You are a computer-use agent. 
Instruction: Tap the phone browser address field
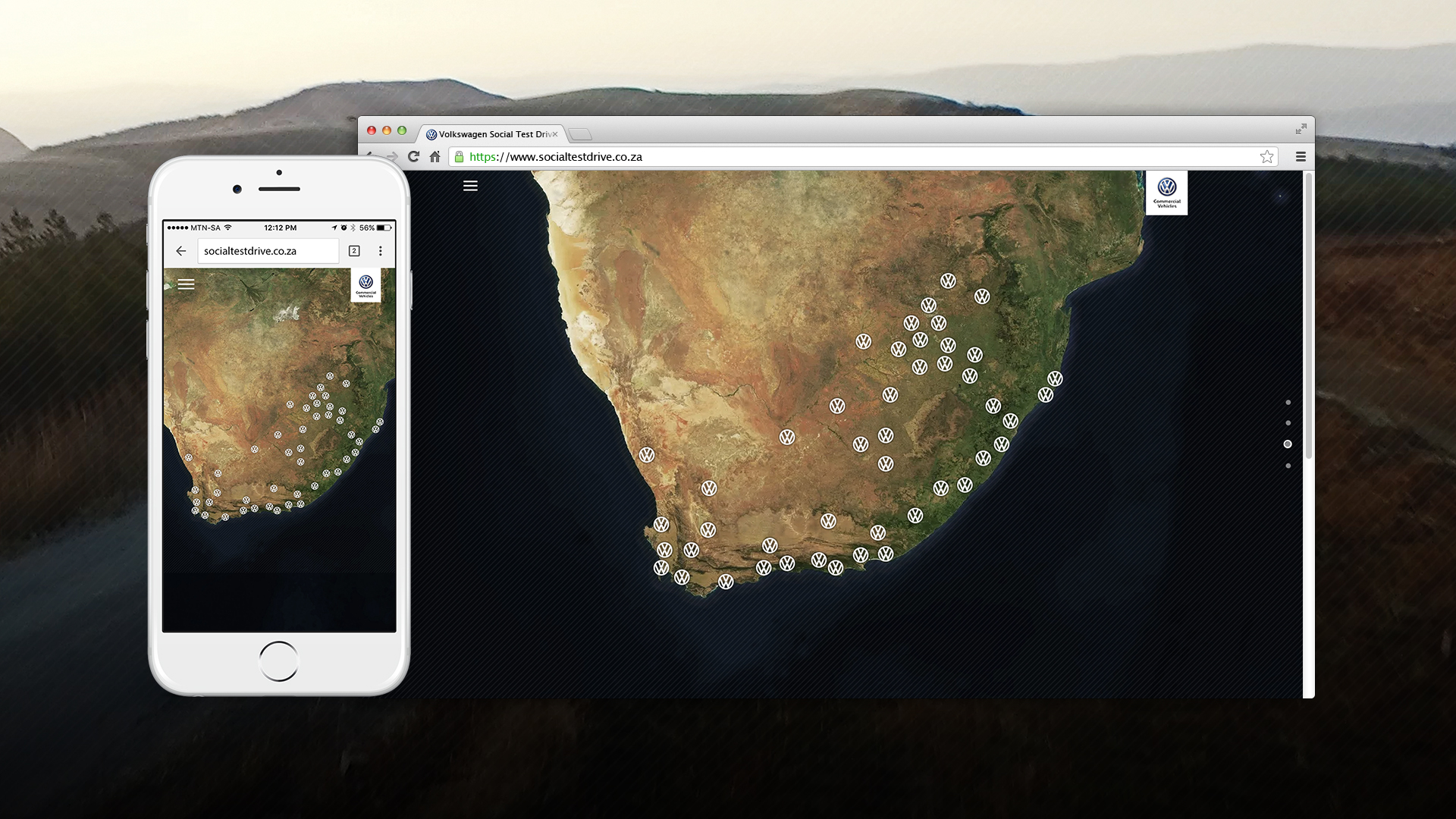[x=268, y=251]
